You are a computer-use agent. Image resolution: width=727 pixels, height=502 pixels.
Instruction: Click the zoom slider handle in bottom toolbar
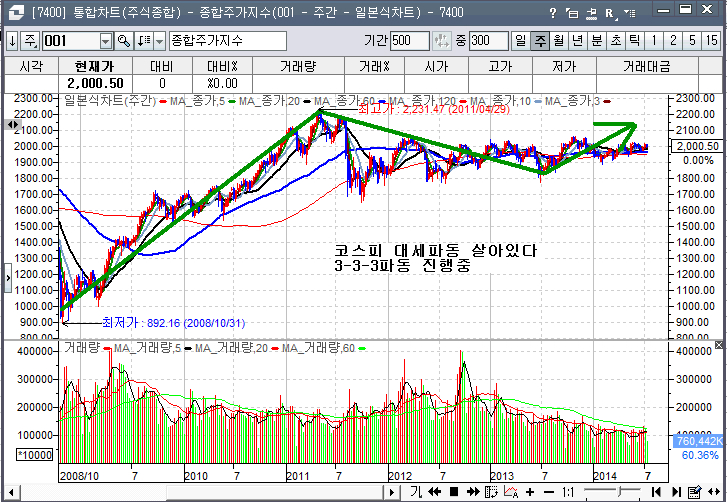pyautogui.click(x=621, y=491)
